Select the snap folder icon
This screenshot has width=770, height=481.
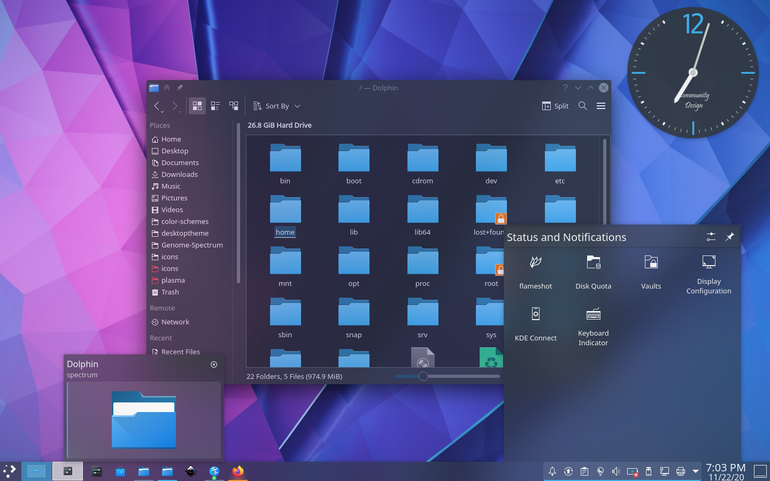point(354,312)
